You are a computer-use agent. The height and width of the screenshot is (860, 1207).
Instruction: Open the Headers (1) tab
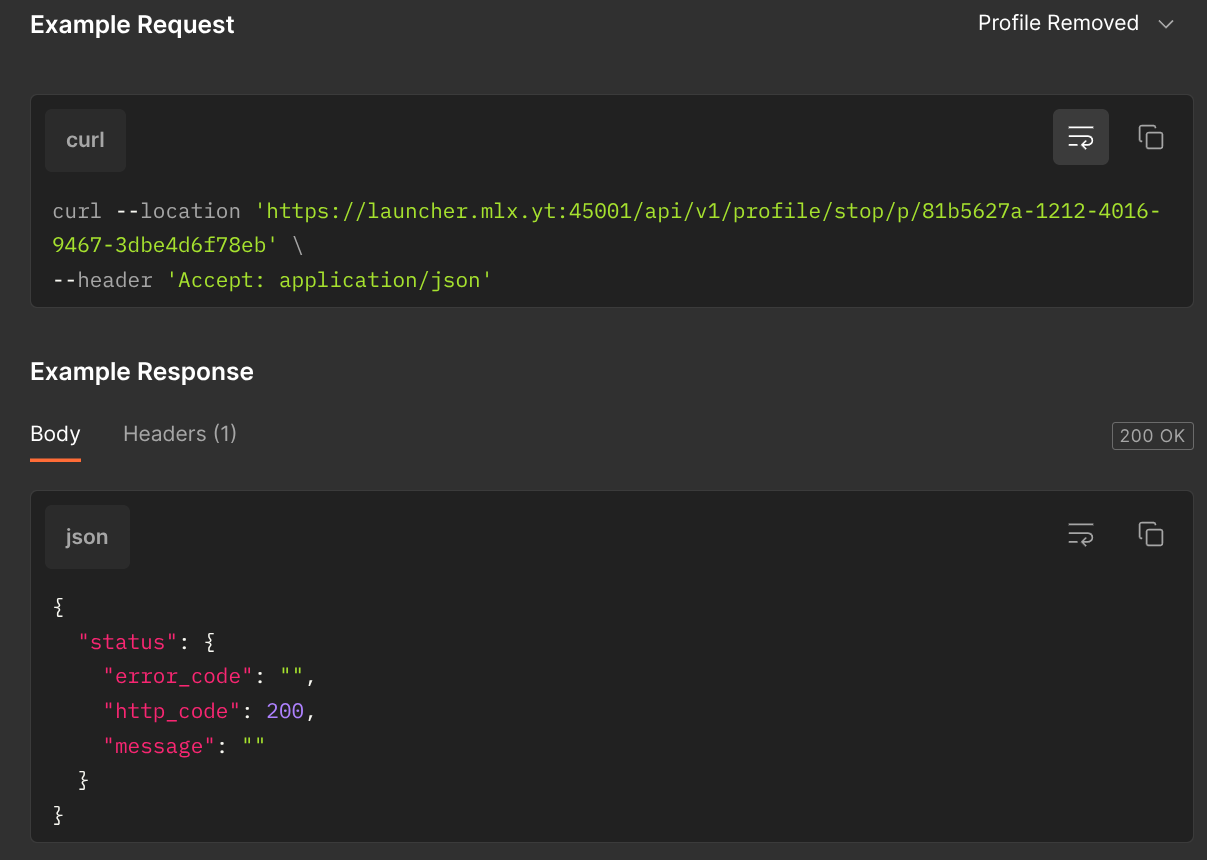[180, 434]
